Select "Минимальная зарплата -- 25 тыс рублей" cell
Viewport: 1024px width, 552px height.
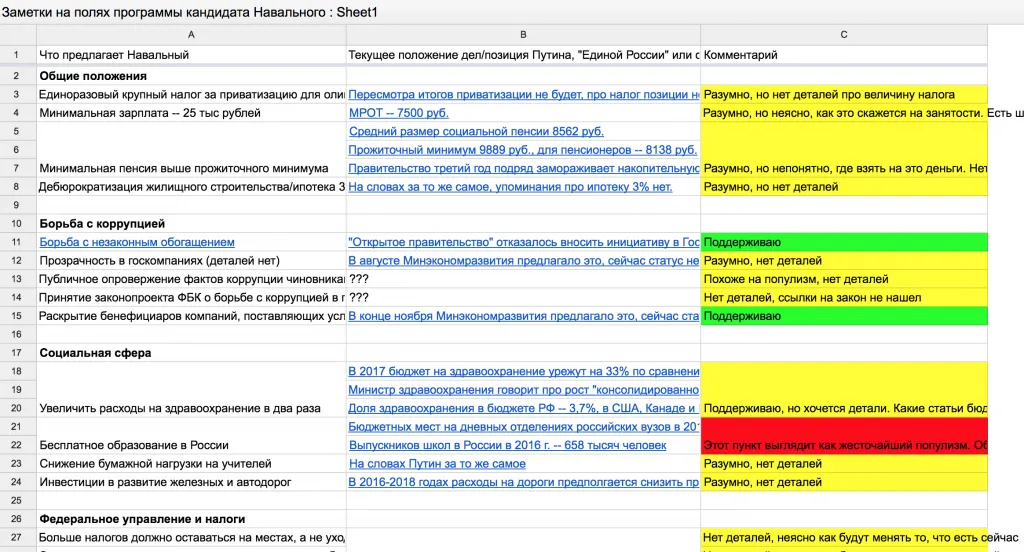[x=189, y=113]
